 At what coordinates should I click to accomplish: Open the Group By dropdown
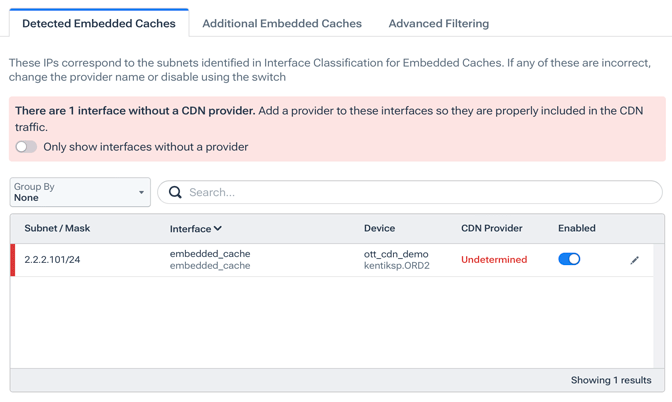(80, 192)
